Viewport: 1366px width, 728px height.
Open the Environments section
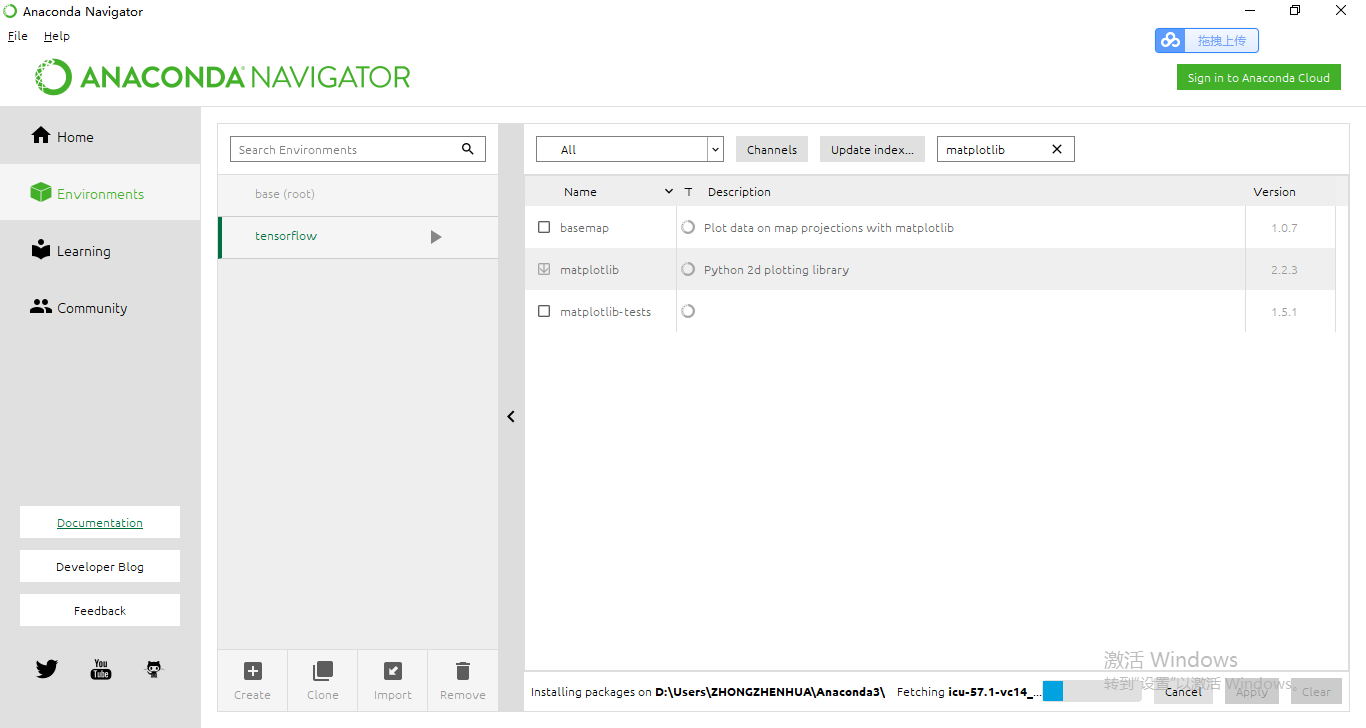[x=100, y=194]
